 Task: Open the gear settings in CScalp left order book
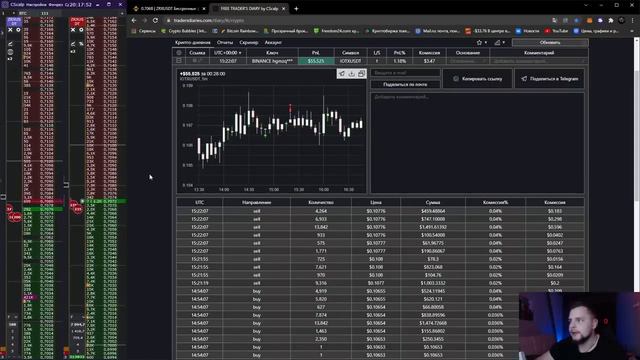18,30
